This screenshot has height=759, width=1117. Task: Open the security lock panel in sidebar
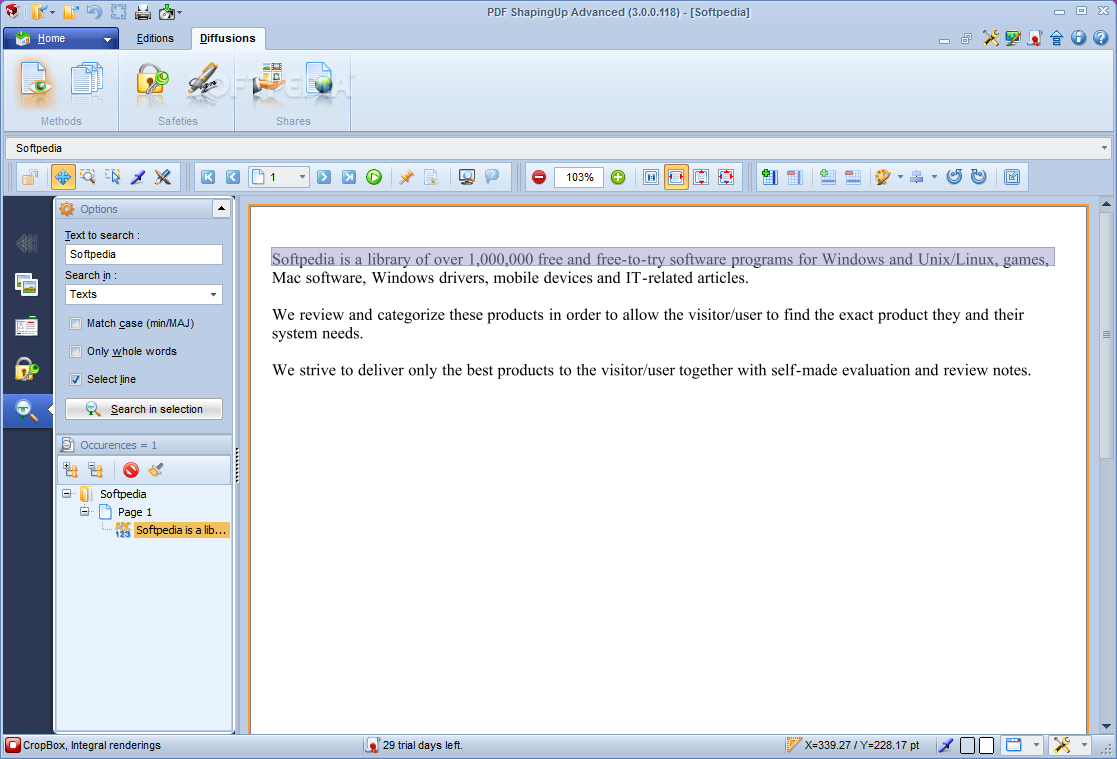[26, 369]
